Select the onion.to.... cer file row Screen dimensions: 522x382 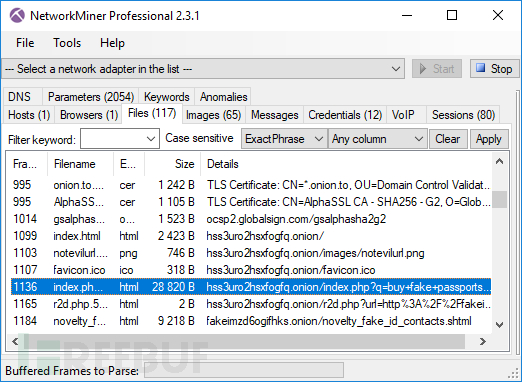(x=251, y=185)
